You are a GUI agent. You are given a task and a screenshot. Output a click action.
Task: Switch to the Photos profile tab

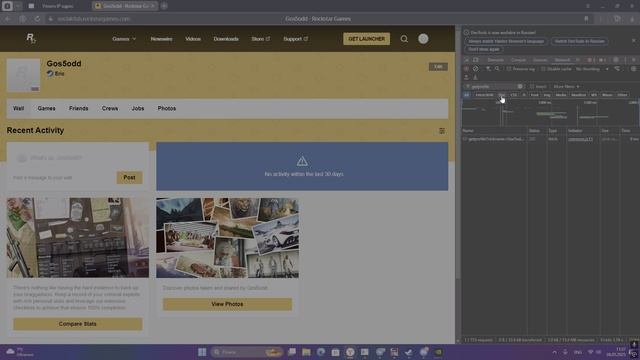167,109
